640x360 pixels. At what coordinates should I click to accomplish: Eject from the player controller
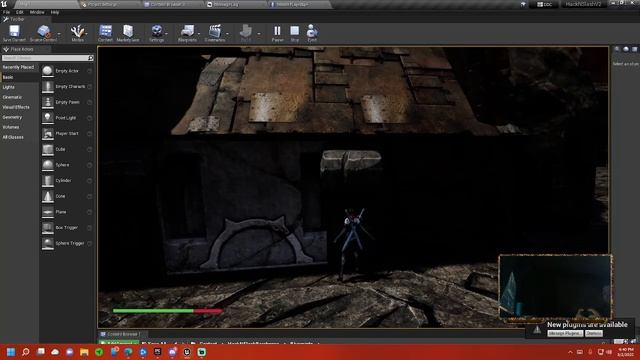tap(312, 31)
